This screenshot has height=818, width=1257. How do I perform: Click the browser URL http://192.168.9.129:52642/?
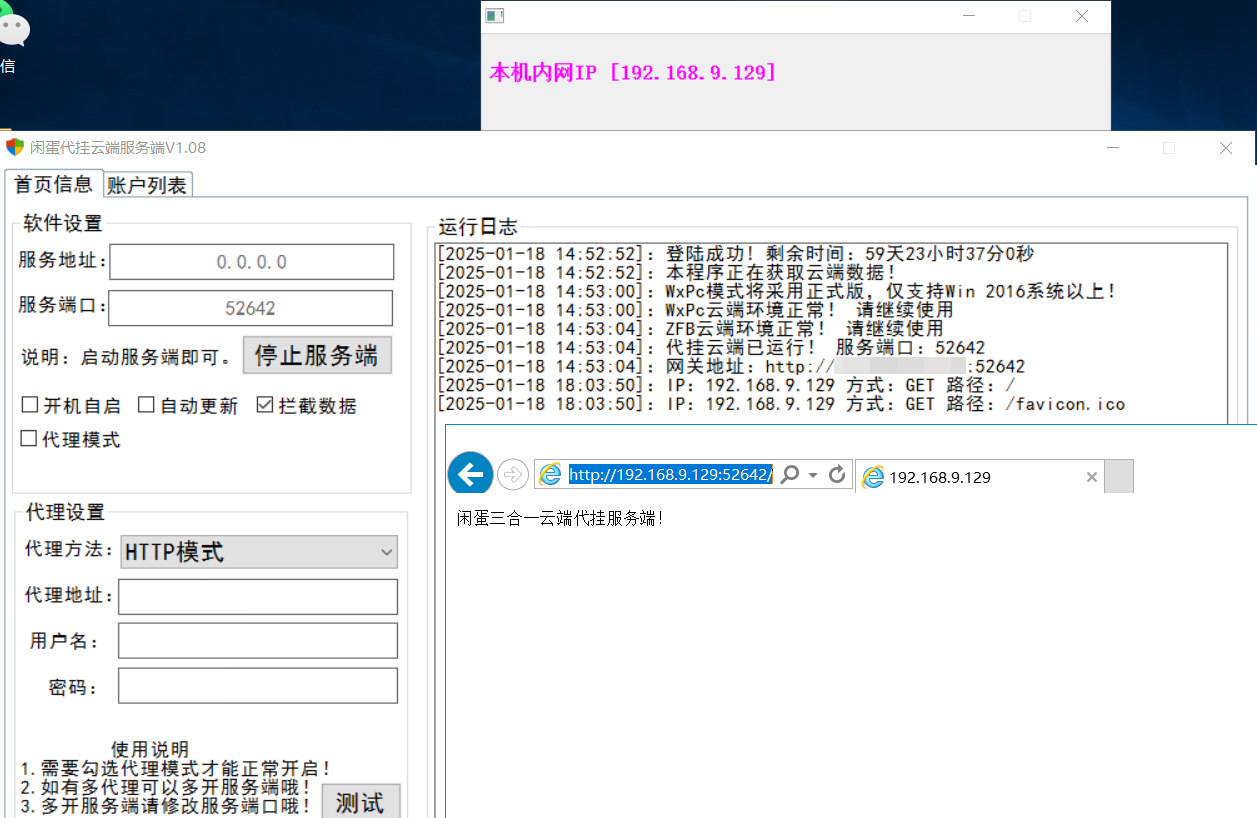pos(671,475)
